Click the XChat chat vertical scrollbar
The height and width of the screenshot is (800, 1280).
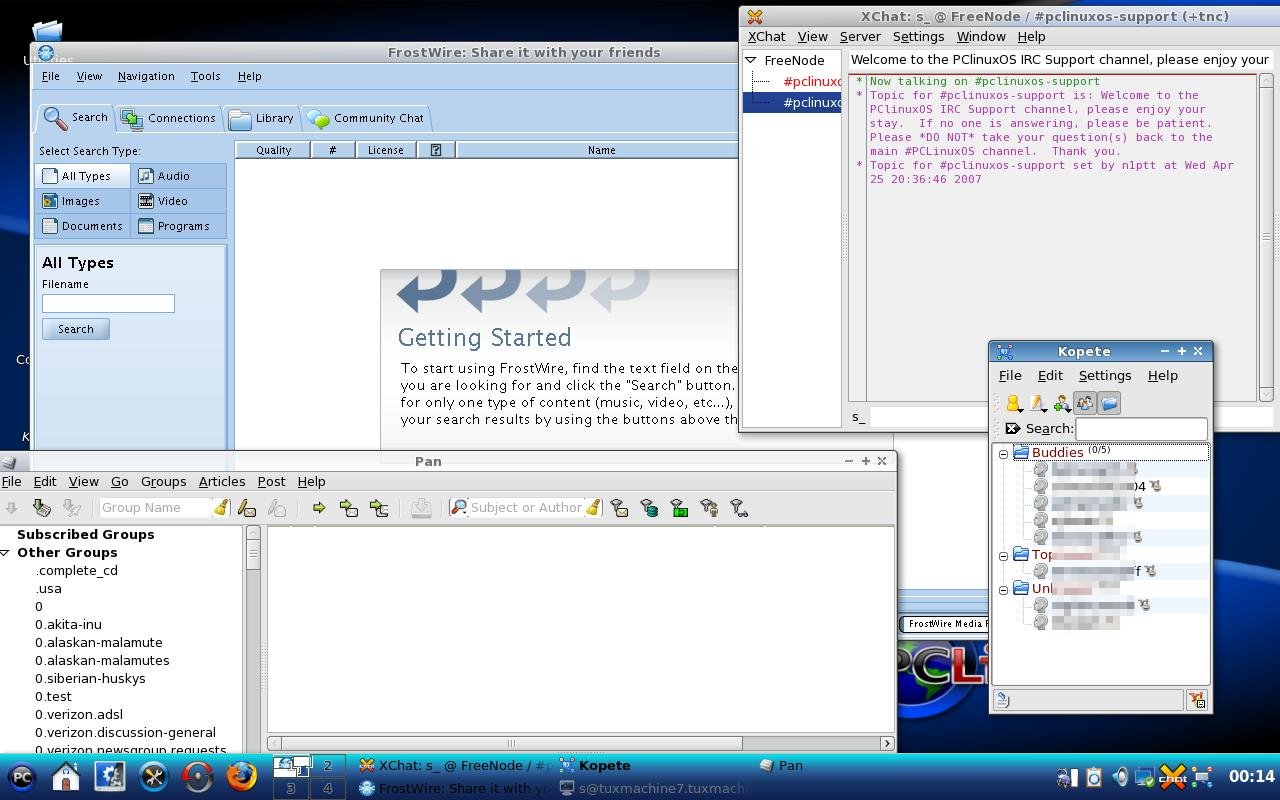click(x=1266, y=236)
